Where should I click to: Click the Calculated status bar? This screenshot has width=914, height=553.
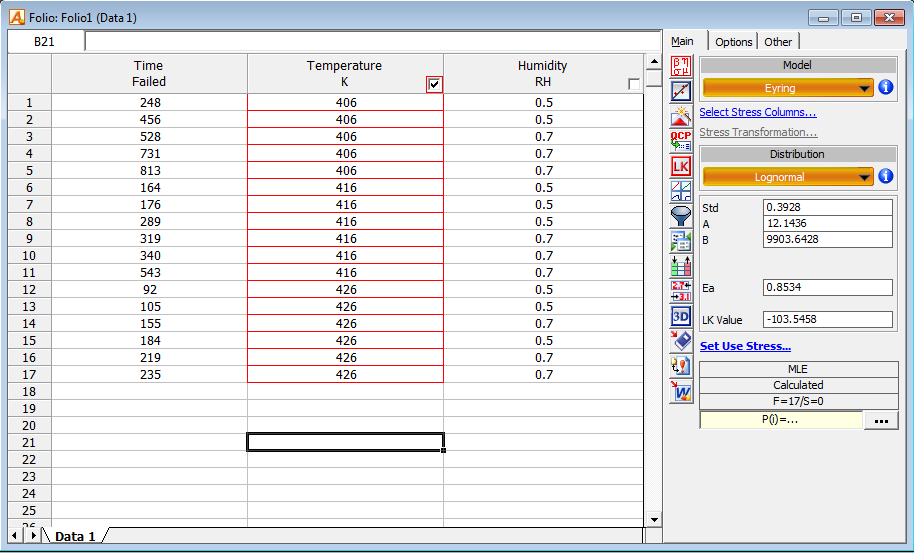799,385
